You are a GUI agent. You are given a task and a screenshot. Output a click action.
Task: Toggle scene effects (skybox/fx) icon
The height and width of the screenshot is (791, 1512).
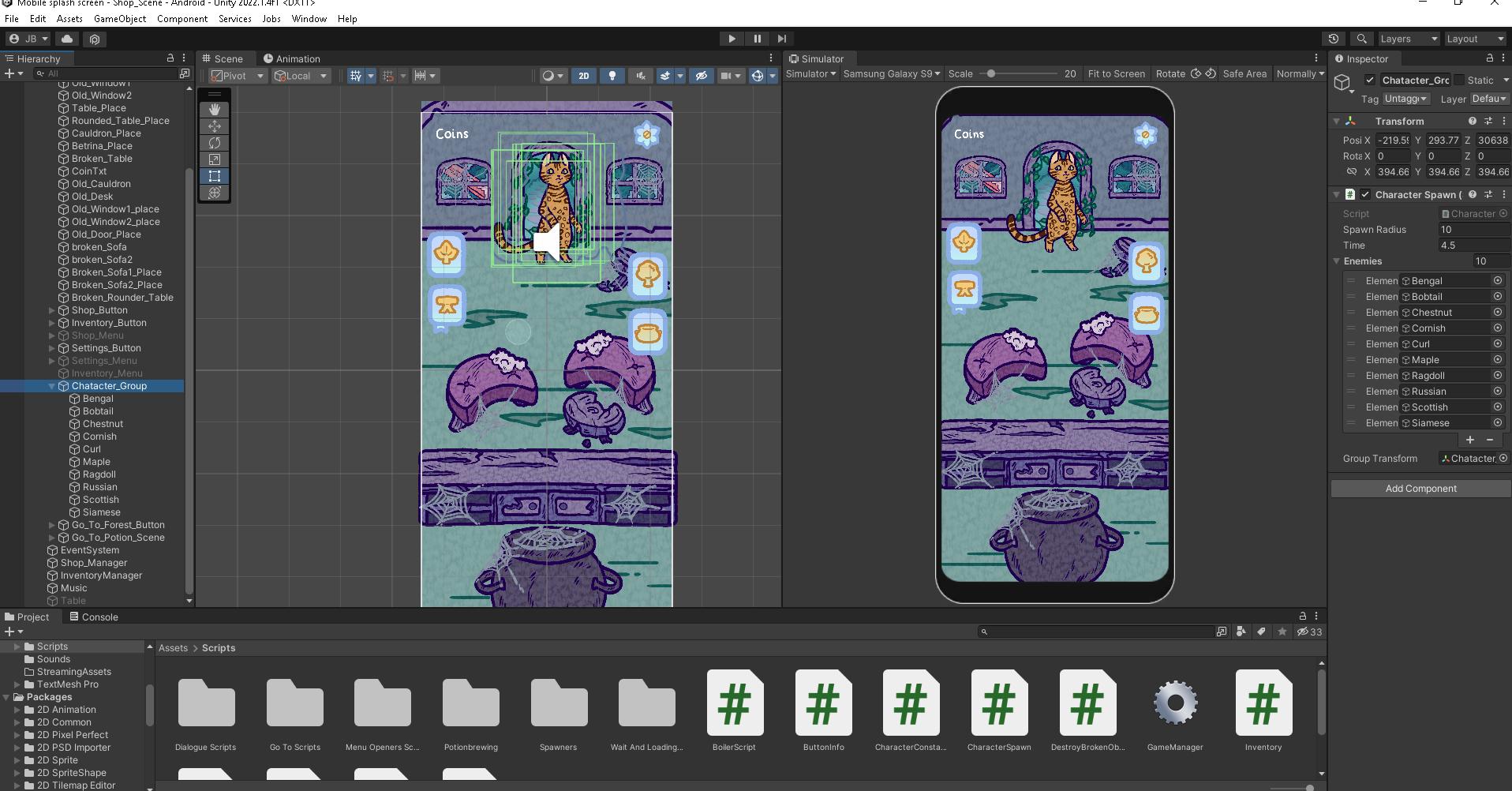click(x=665, y=76)
